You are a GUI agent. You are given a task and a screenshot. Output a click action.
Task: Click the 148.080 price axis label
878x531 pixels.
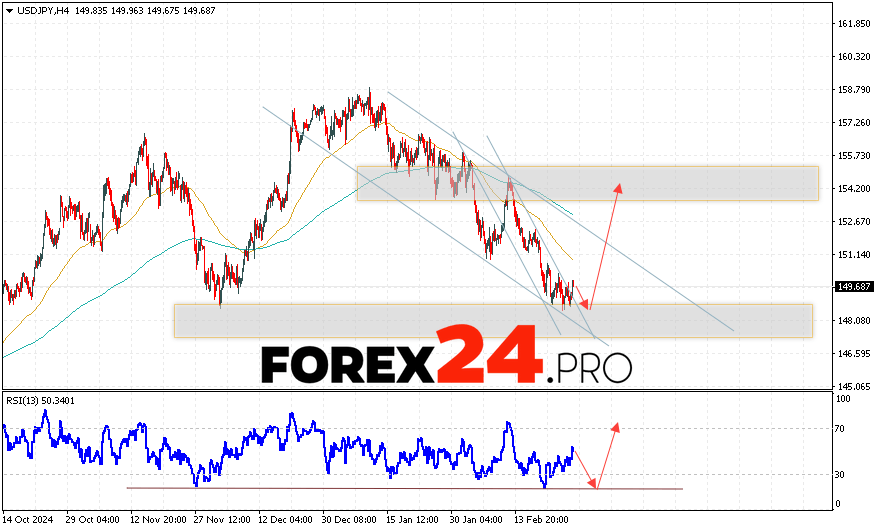[852, 321]
